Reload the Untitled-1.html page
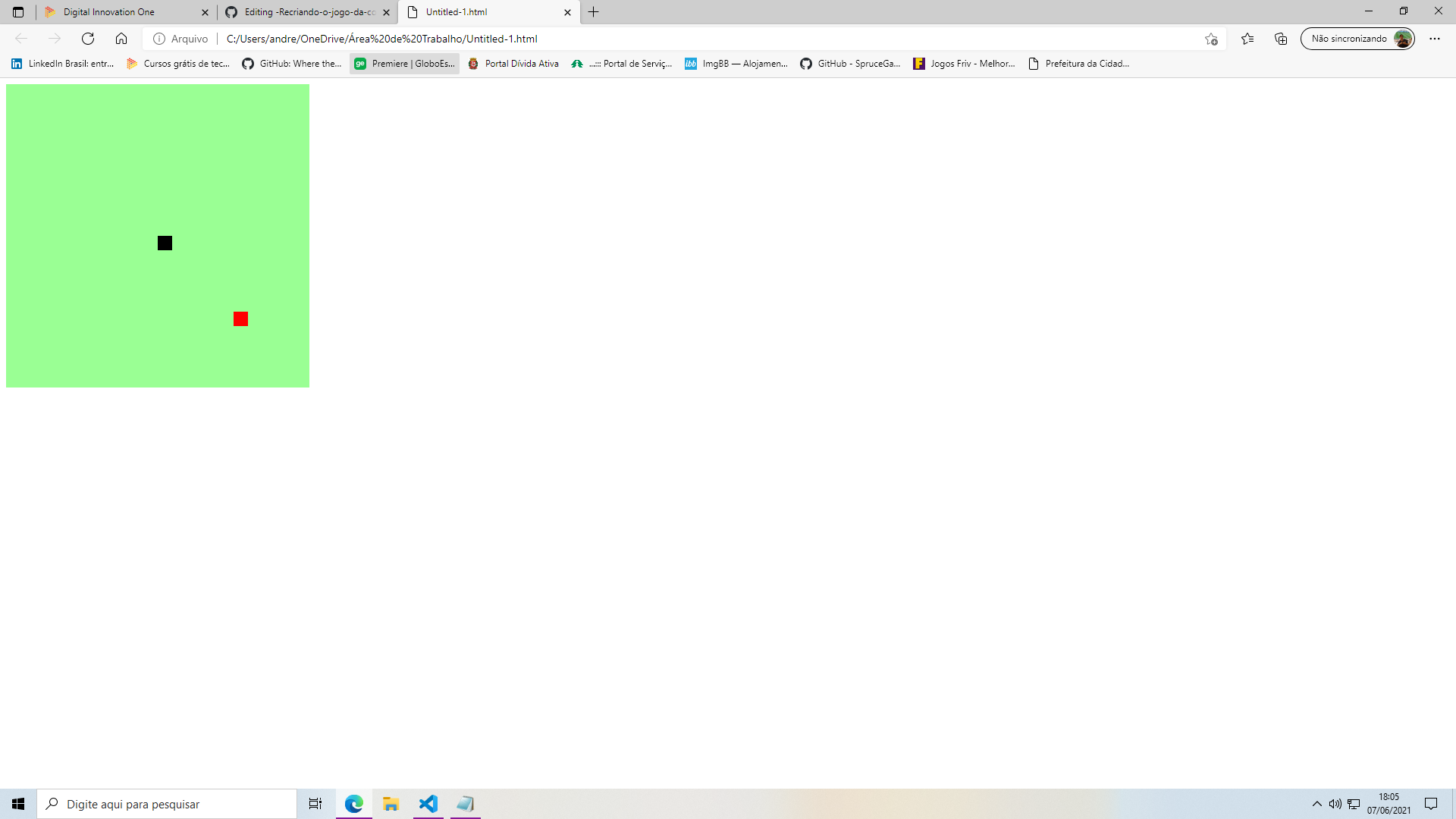1456x819 pixels. point(87,39)
